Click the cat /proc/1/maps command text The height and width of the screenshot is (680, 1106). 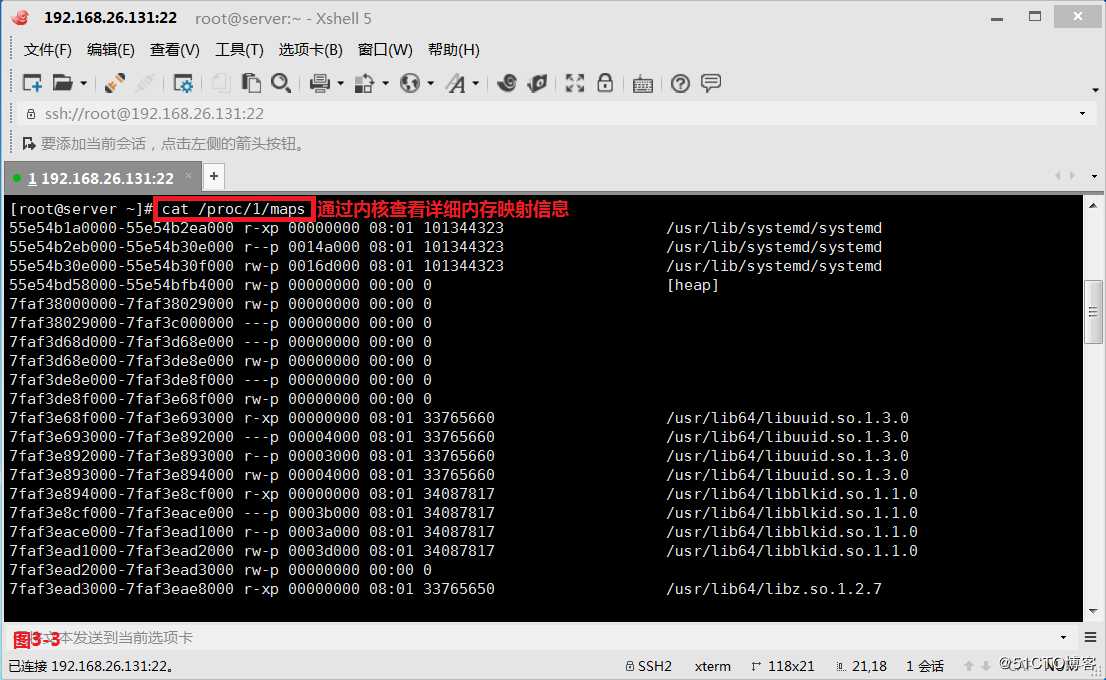click(x=233, y=209)
